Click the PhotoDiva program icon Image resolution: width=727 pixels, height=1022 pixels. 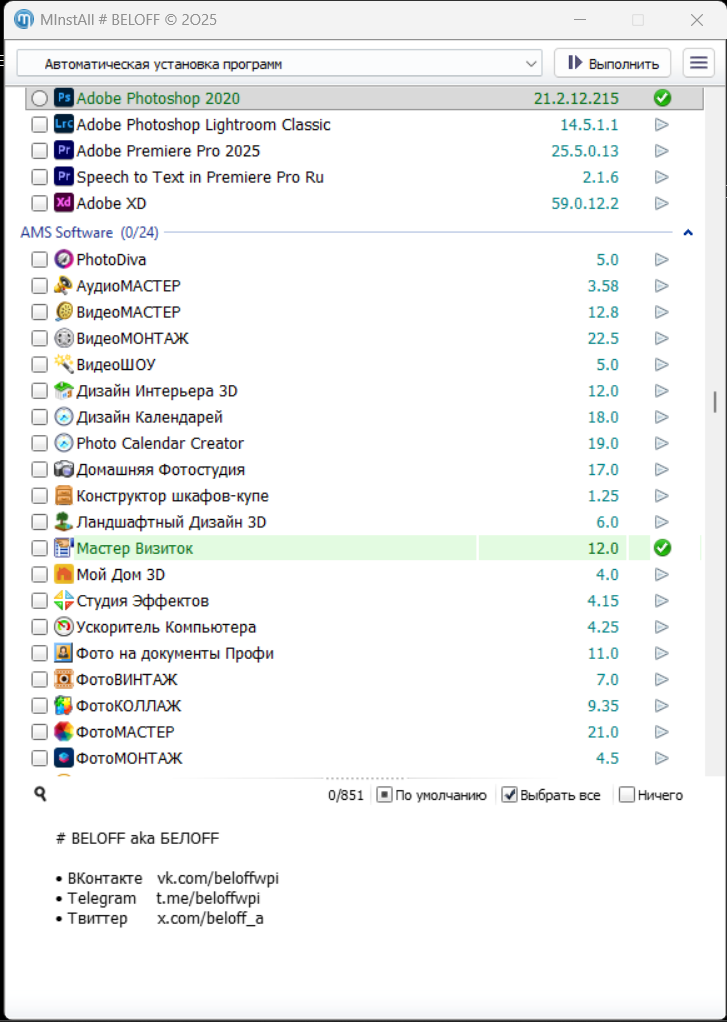pyautogui.click(x=64, y=259)
